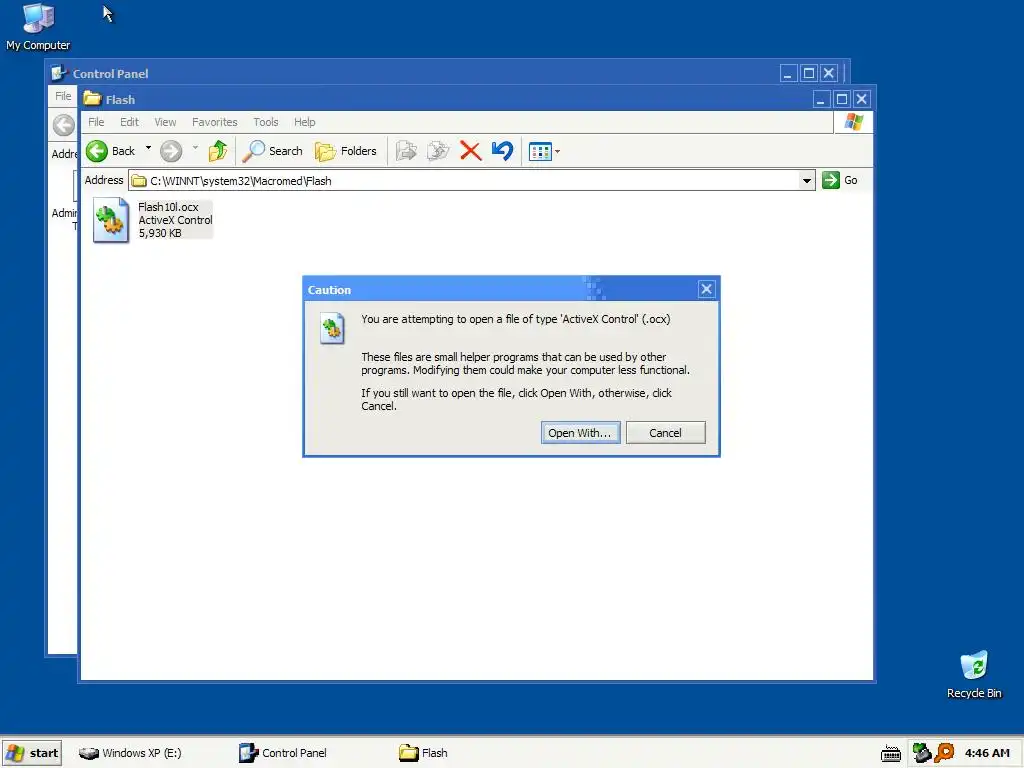Switch to Flash taskbar button

click(x=423, y=753)
